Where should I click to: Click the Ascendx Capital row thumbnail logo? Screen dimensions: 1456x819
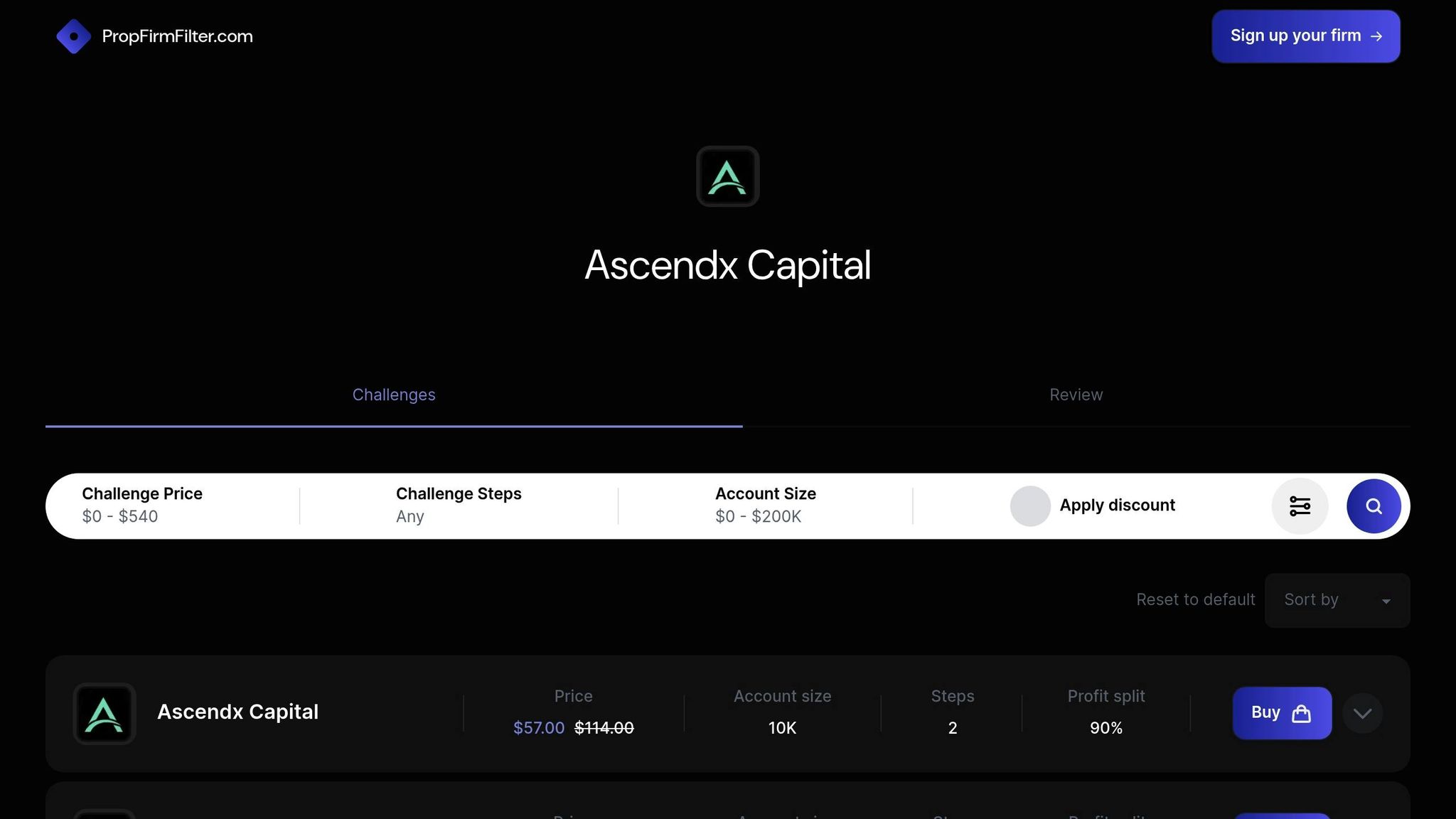point(105,713)
